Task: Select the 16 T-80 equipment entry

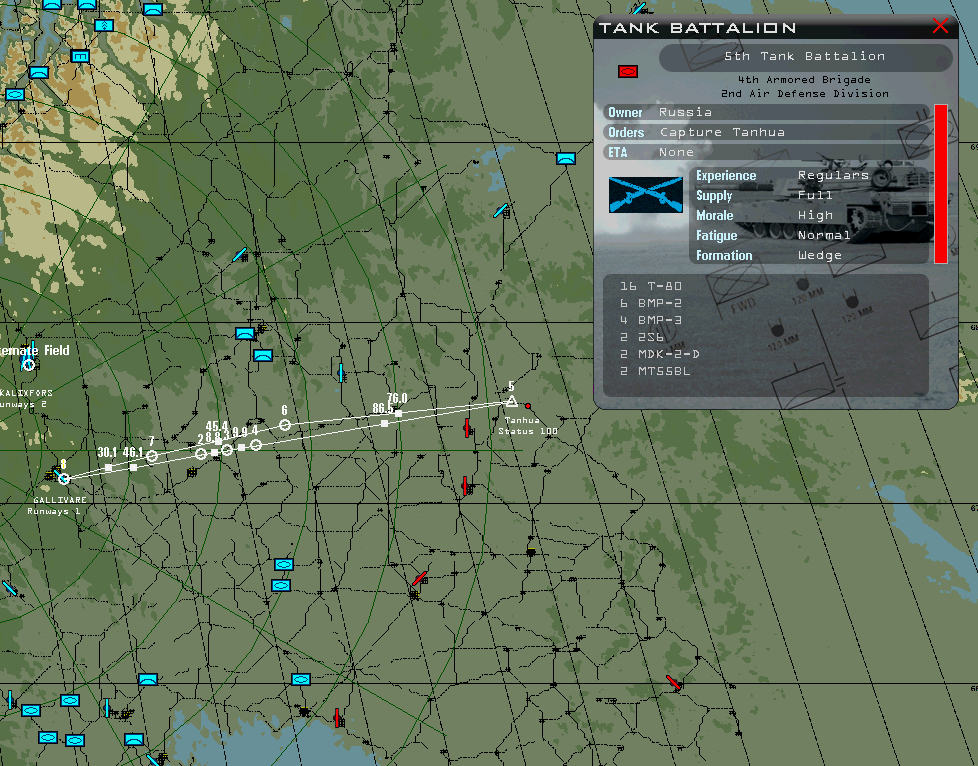Action: click(651, 286)
